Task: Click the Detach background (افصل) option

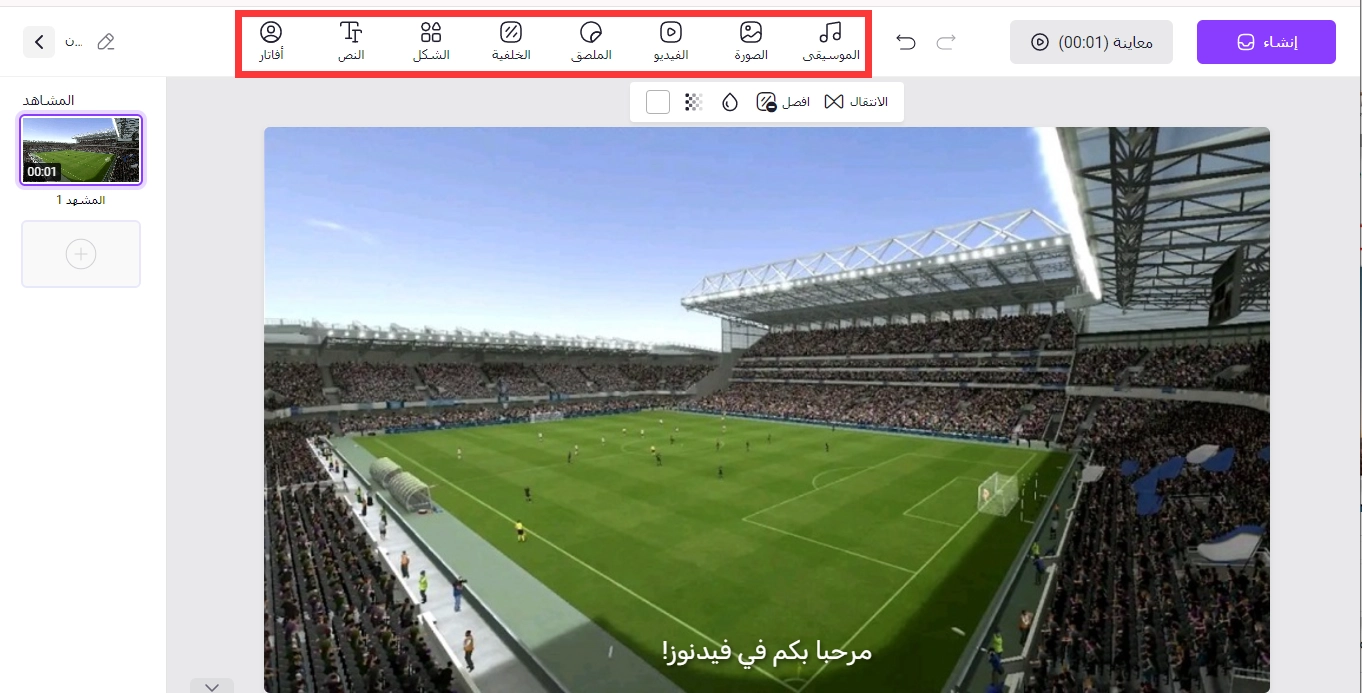Action: (x=783, y=102)
